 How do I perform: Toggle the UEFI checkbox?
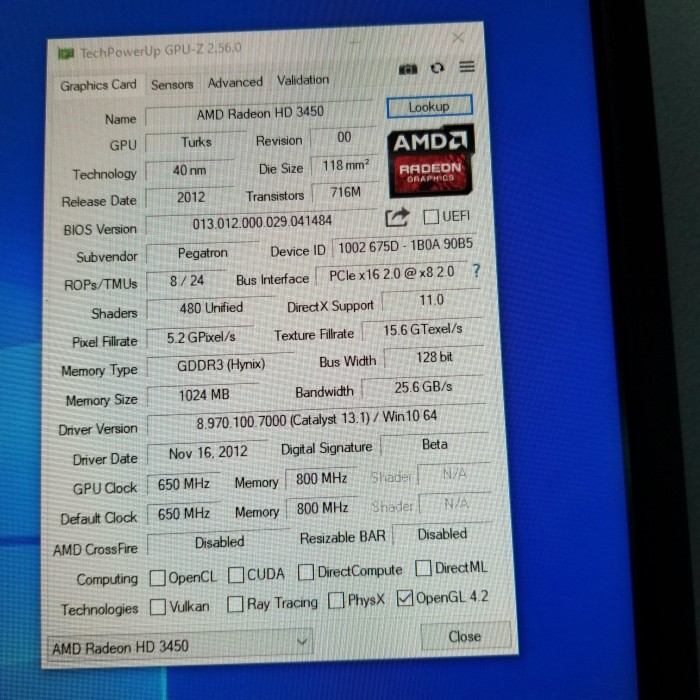click(x=430, y=217)
